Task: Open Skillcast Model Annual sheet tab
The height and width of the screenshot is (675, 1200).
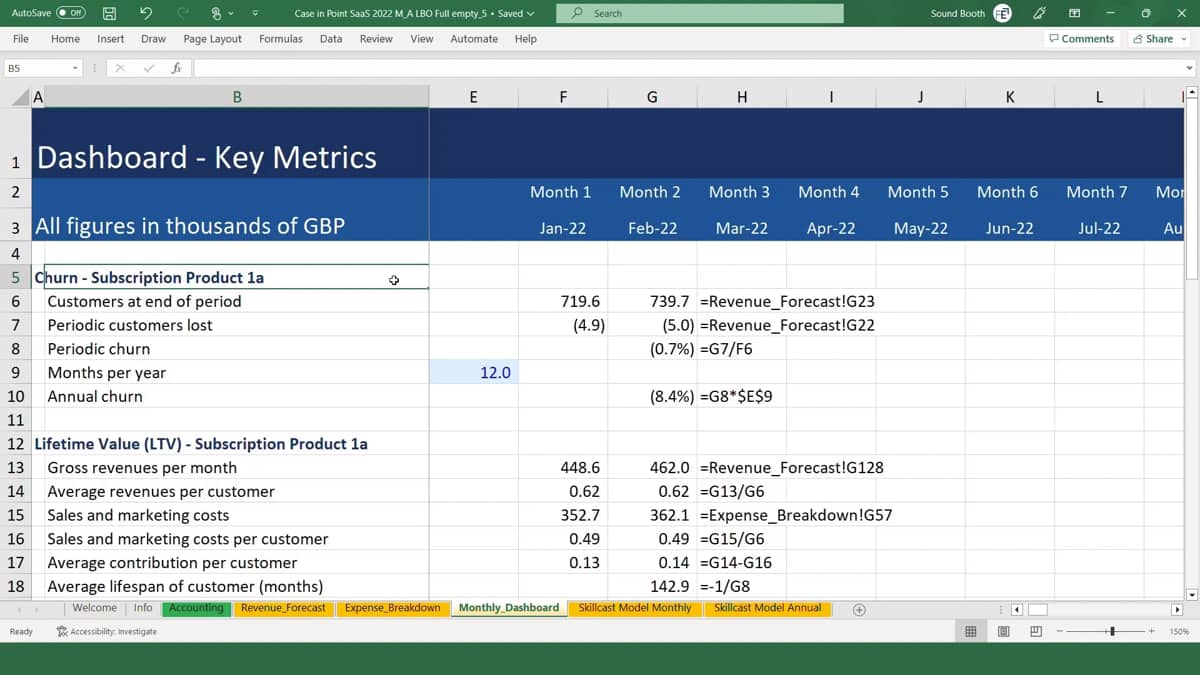Action: (768, 608)
